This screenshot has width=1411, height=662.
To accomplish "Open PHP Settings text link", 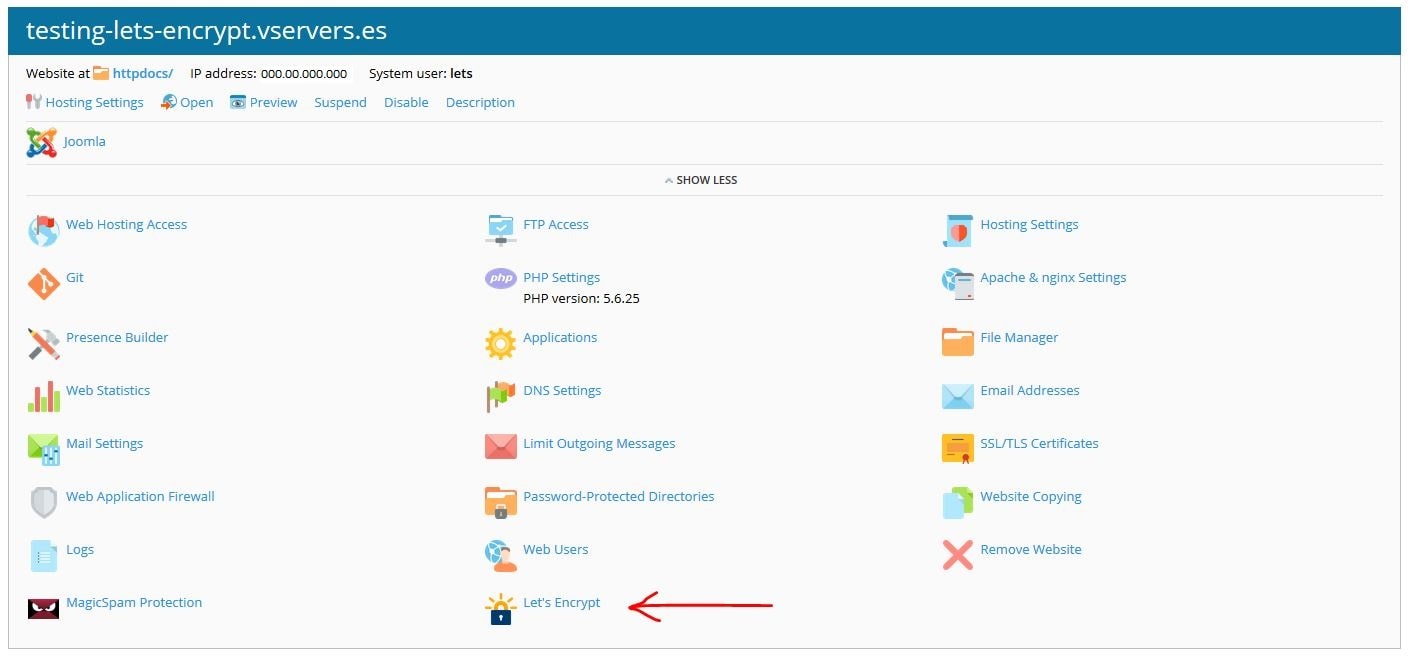I will tap(562, 277).
